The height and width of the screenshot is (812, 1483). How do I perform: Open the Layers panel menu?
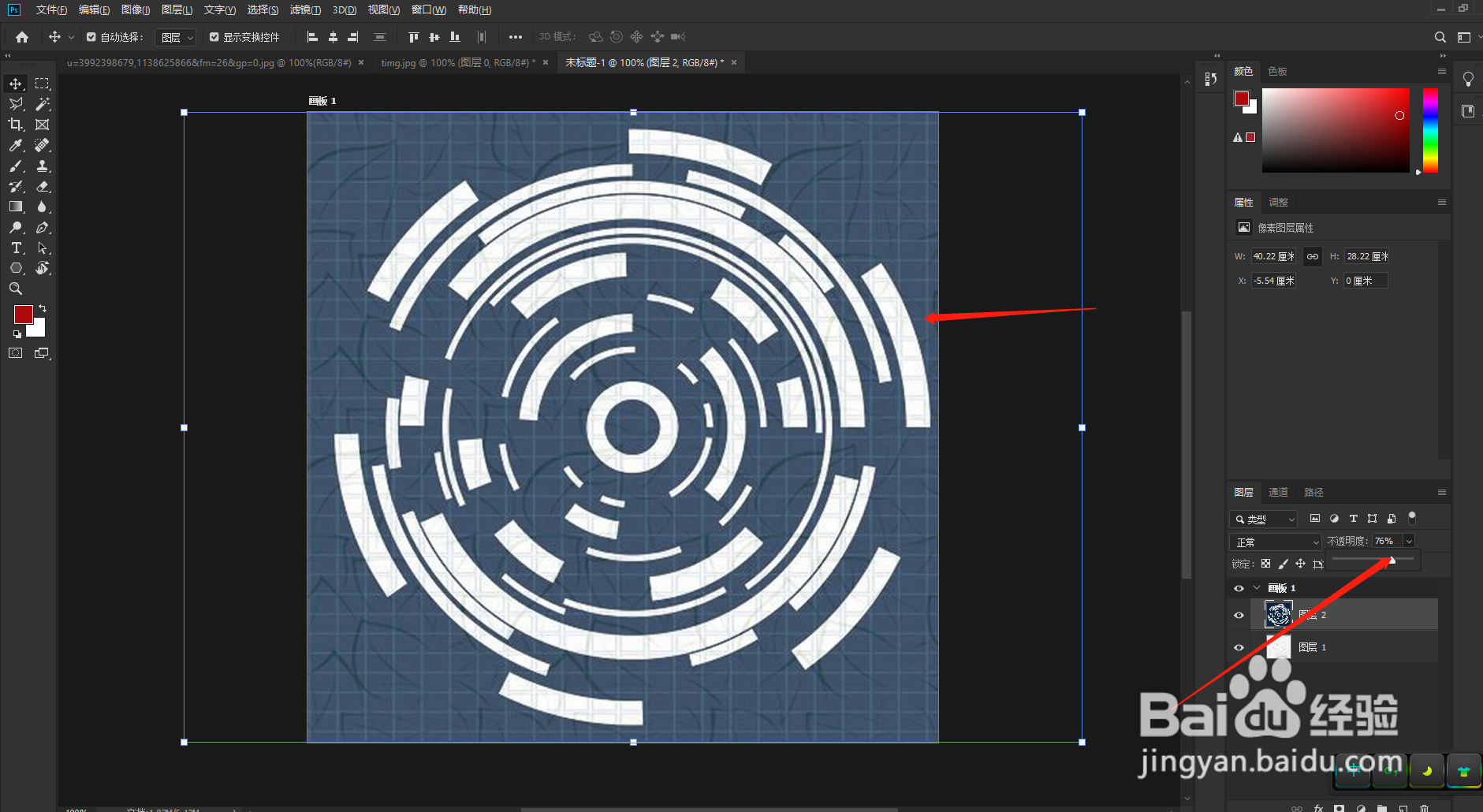[1442, 493]
